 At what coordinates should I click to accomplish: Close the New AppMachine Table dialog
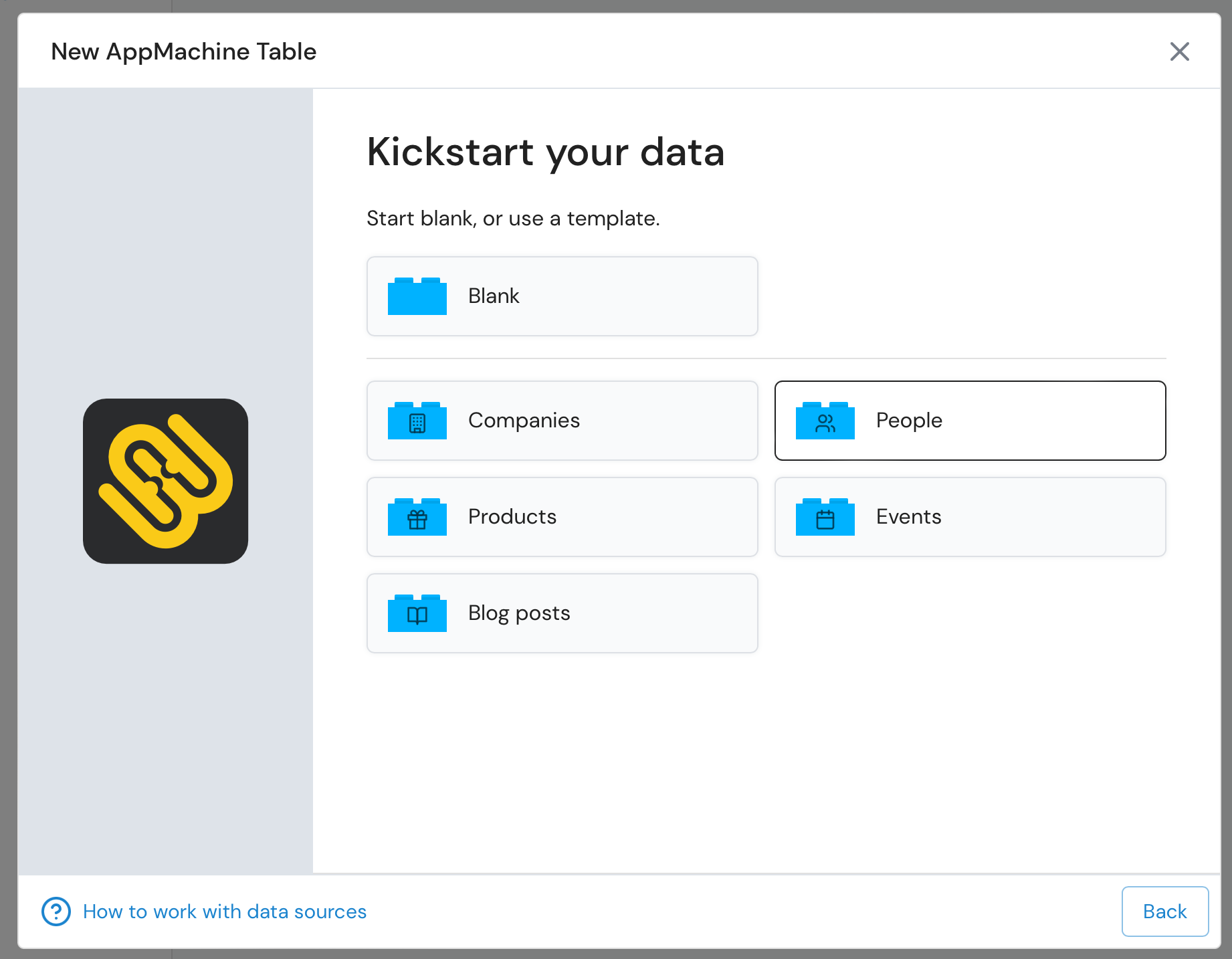[1180, 51]
